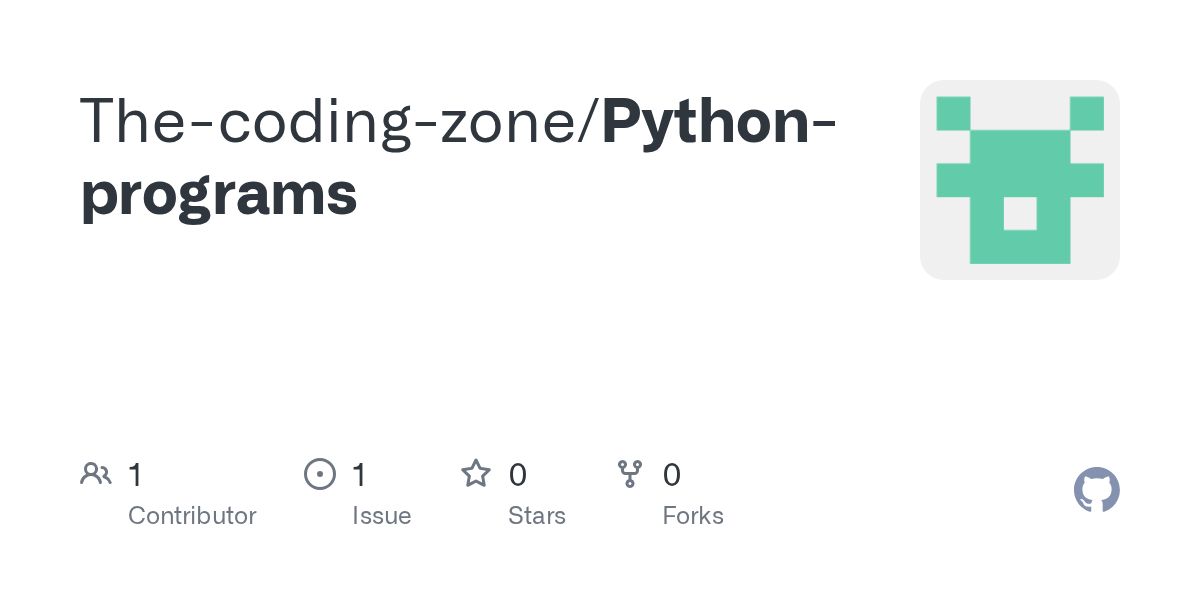
Task: Click the star outline icon
Action: (x=476, y=474)
